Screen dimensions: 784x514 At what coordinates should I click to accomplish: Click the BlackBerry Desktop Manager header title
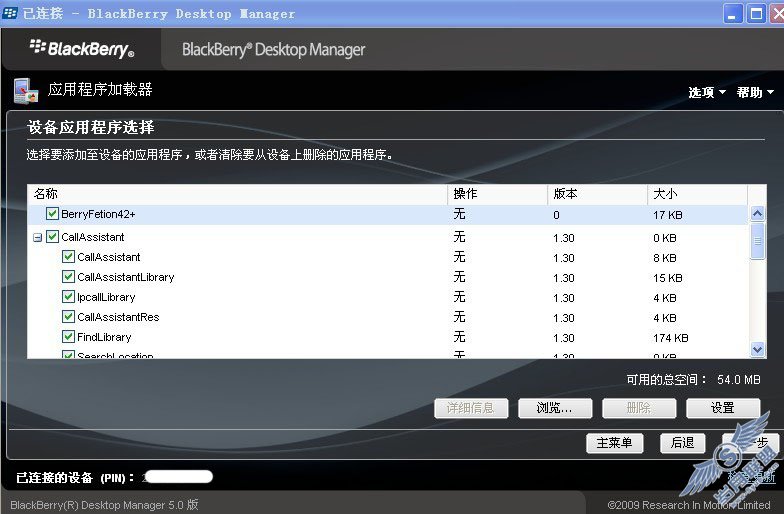pos(274,50)
